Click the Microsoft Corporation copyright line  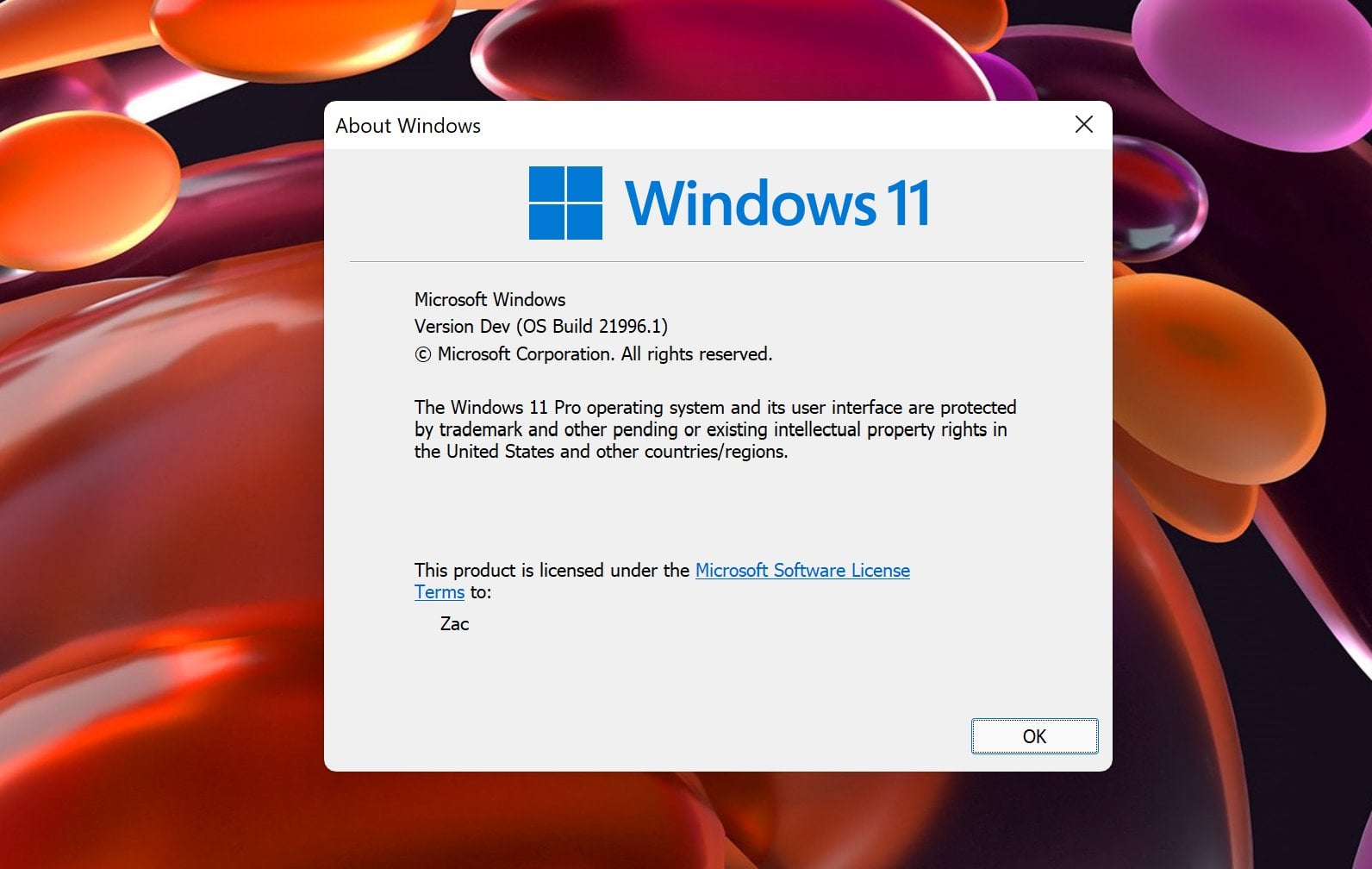[594, 354]
